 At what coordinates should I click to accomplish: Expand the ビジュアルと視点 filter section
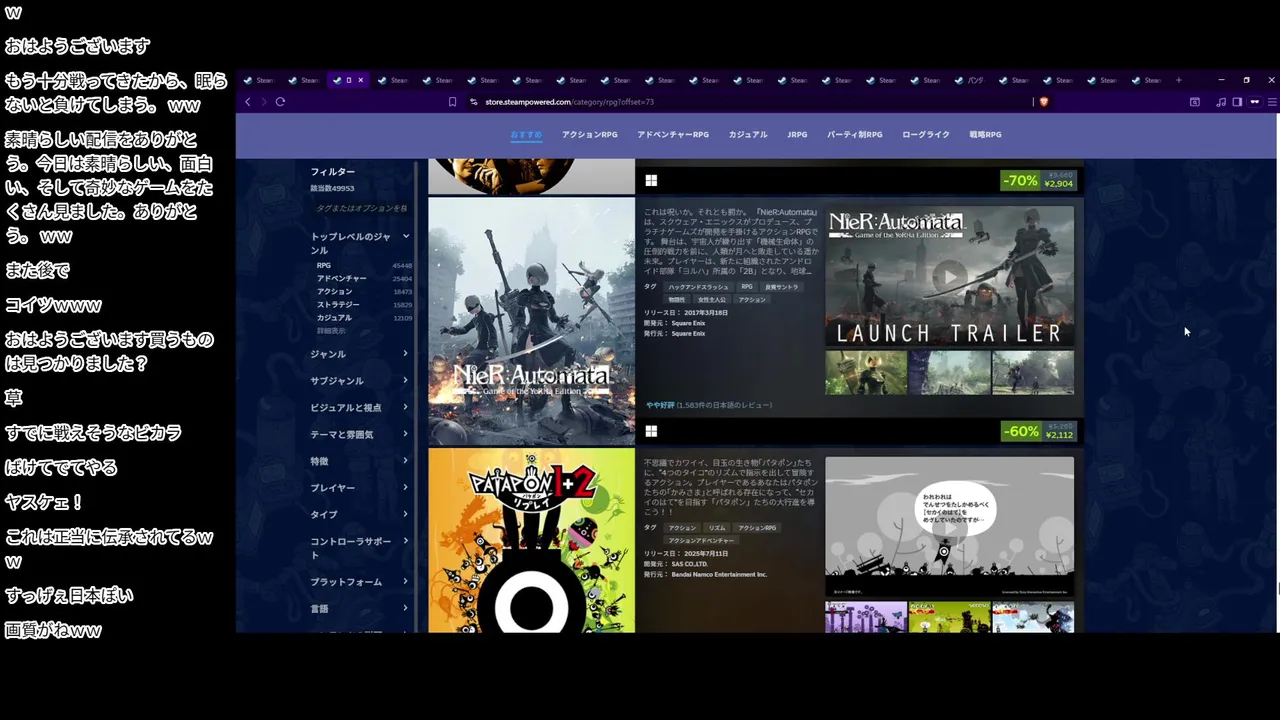360,408
